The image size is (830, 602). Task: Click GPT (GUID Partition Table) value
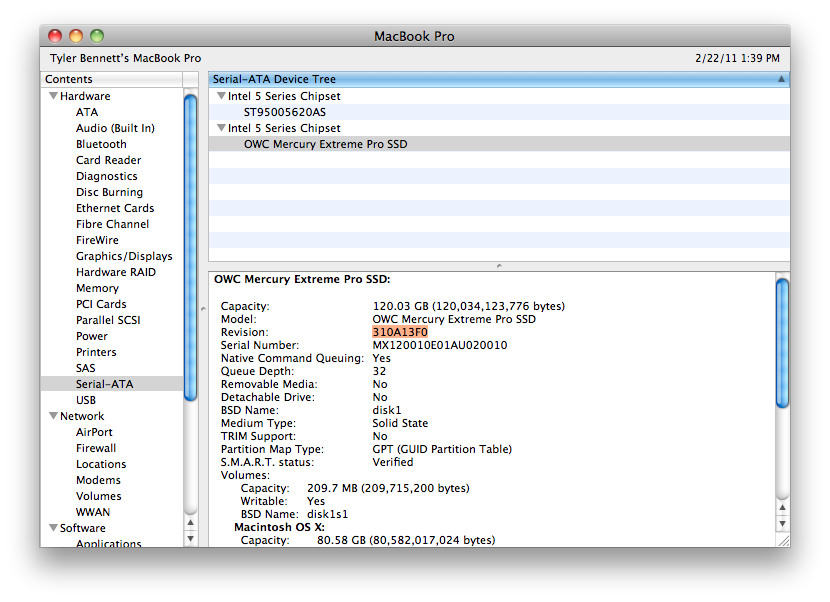tap(442, 449)
